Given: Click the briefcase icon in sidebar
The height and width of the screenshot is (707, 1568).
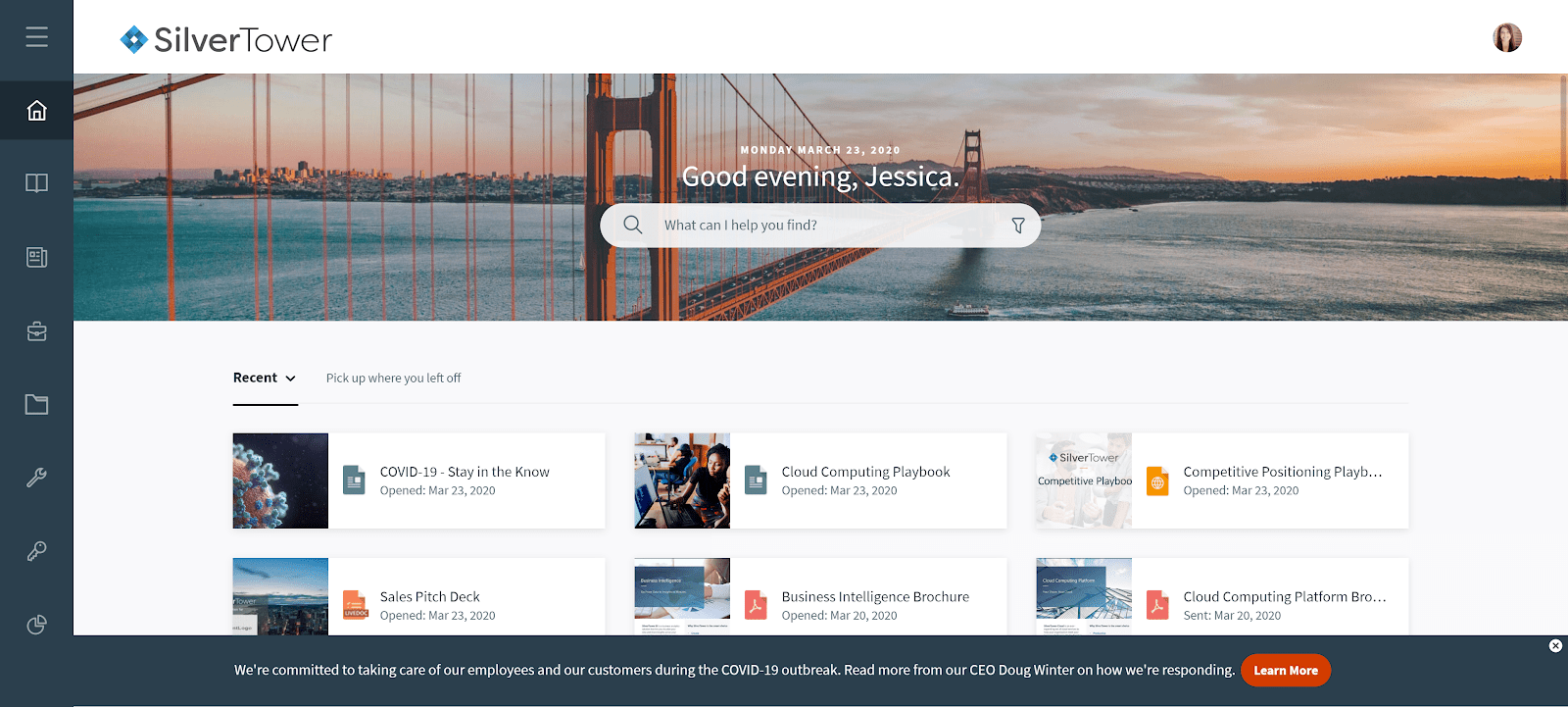Looking at the screenshot, I should coord(36,331).
